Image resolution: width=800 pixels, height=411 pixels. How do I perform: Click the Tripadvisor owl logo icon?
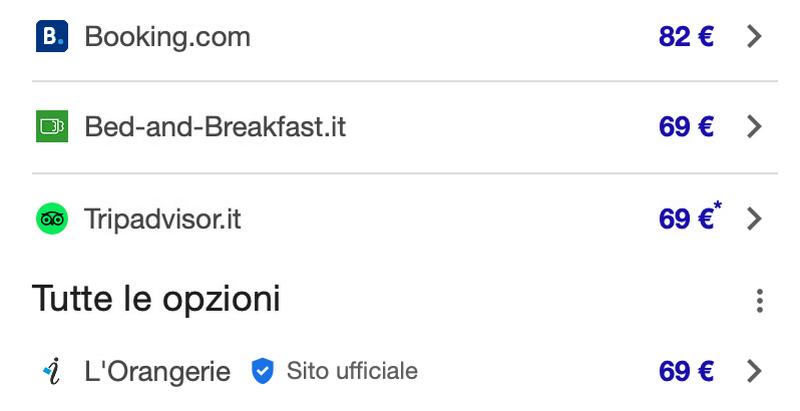tap(52, 219)
